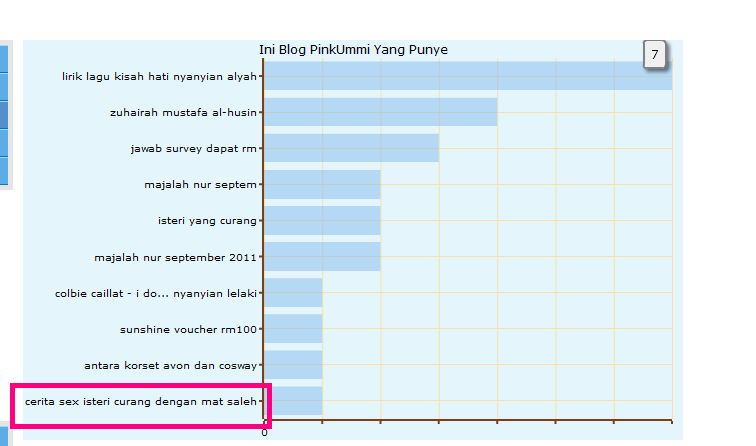Click the bar for majalah nur september 2011
The width and height of the screenshot is (756, 446).
[322, 257]
